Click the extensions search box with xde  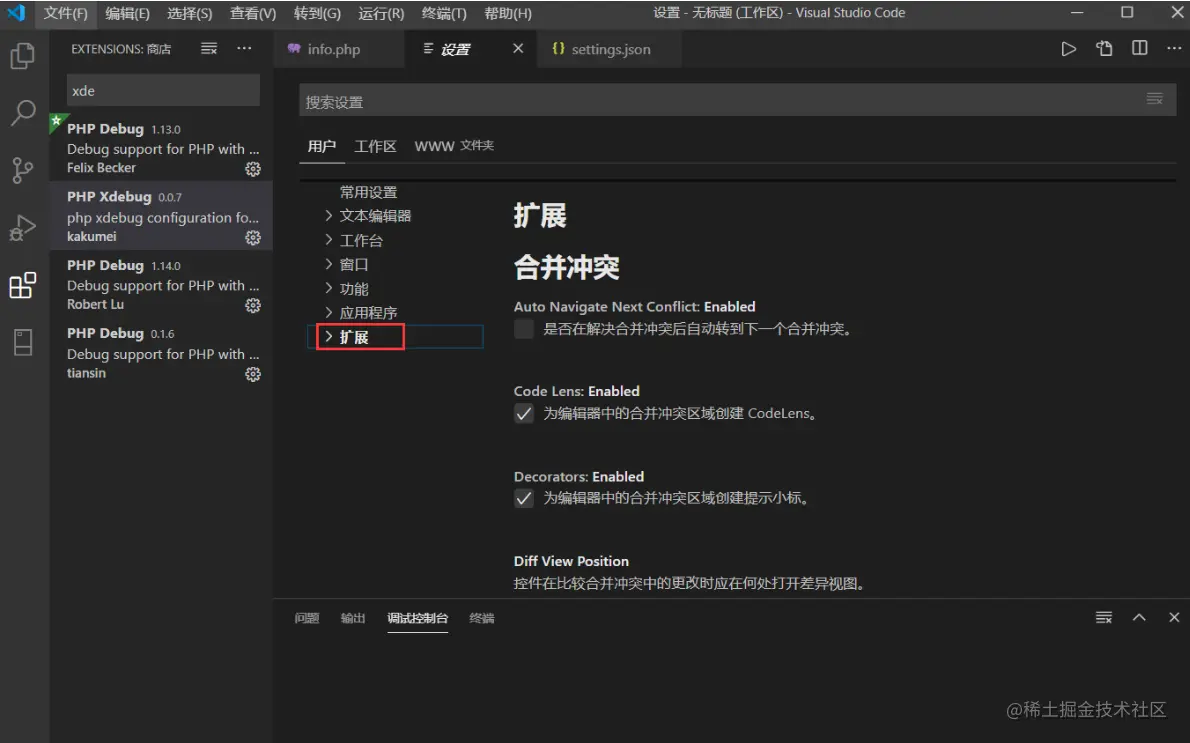pos(163,90)
